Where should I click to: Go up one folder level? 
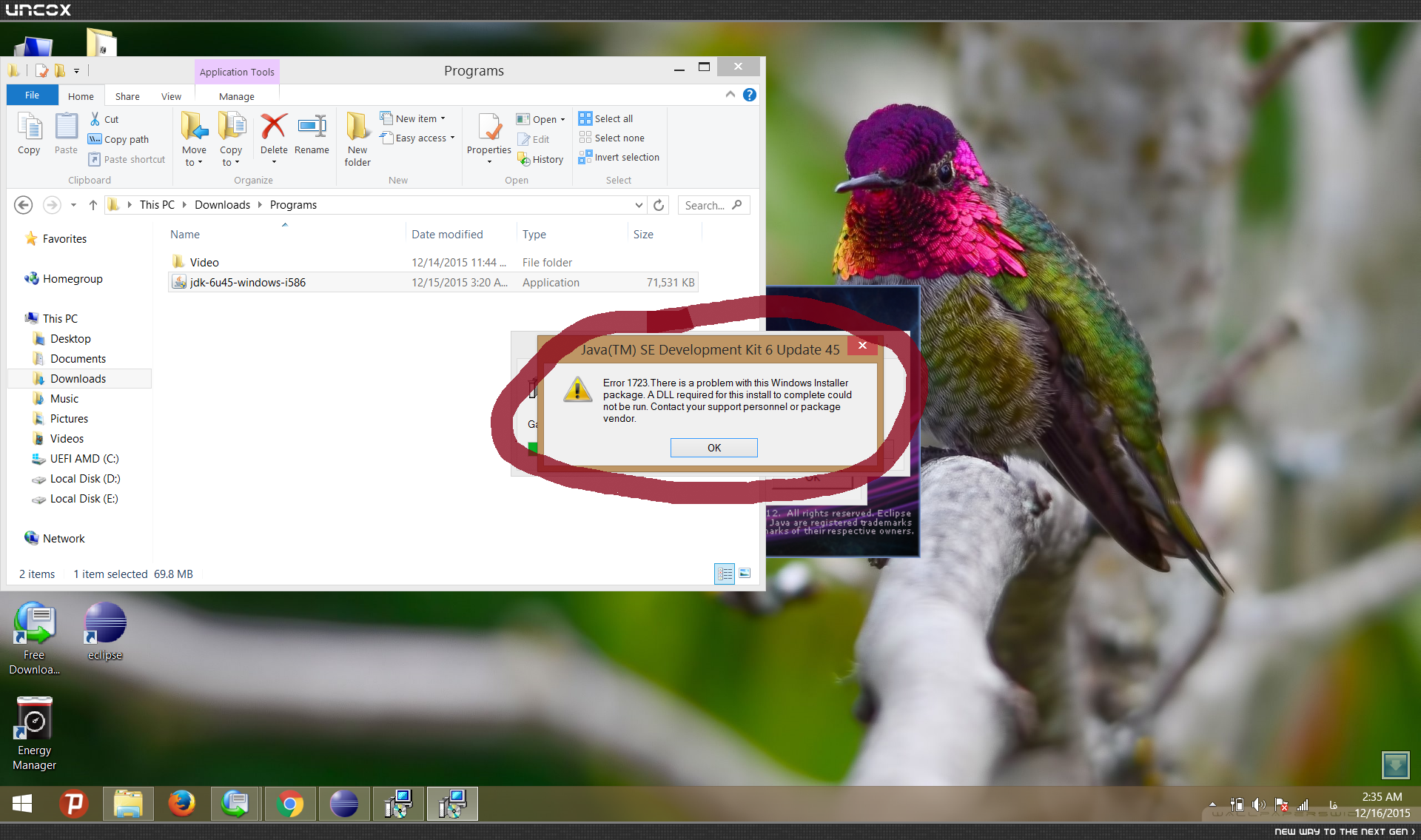click(93, 205)
